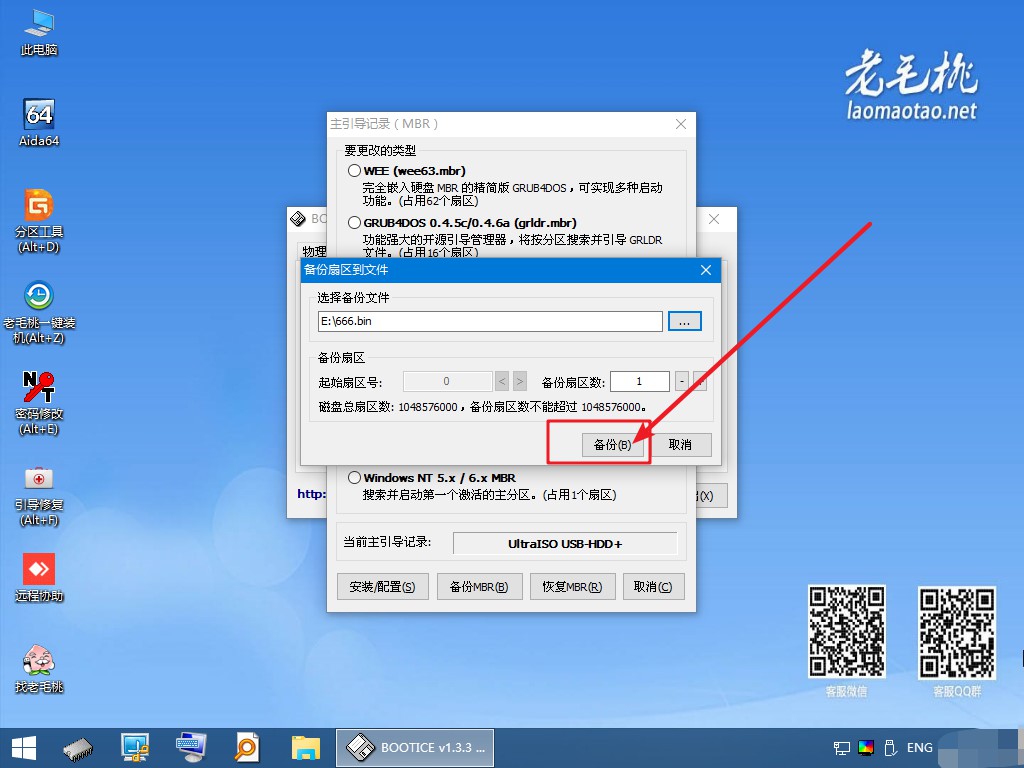Open the Windows Start button
The width and height of the screenshot is (1024, 768).
[24, 748]
